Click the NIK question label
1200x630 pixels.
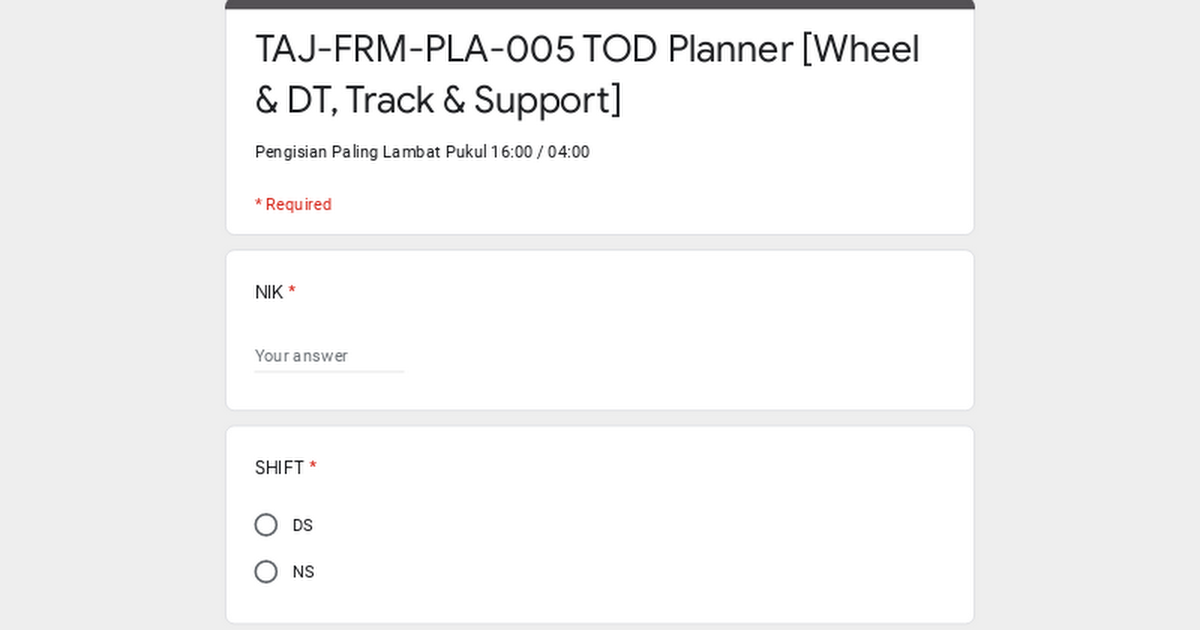[269, 292]
